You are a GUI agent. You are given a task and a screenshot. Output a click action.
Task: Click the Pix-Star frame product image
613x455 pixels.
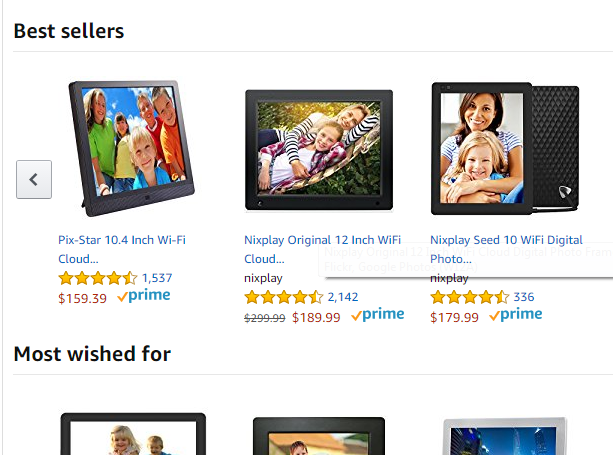(x=132, y=149)
